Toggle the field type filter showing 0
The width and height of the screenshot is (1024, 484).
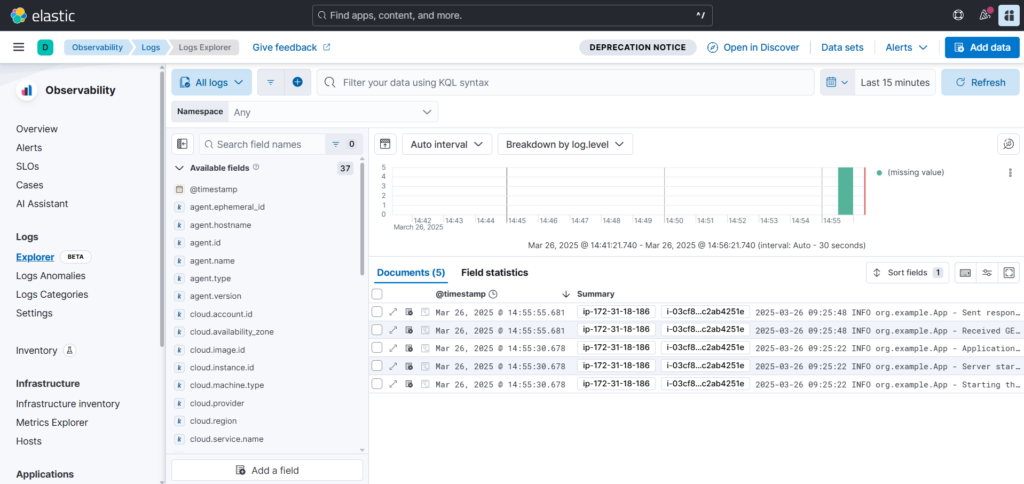coord(344,144)
